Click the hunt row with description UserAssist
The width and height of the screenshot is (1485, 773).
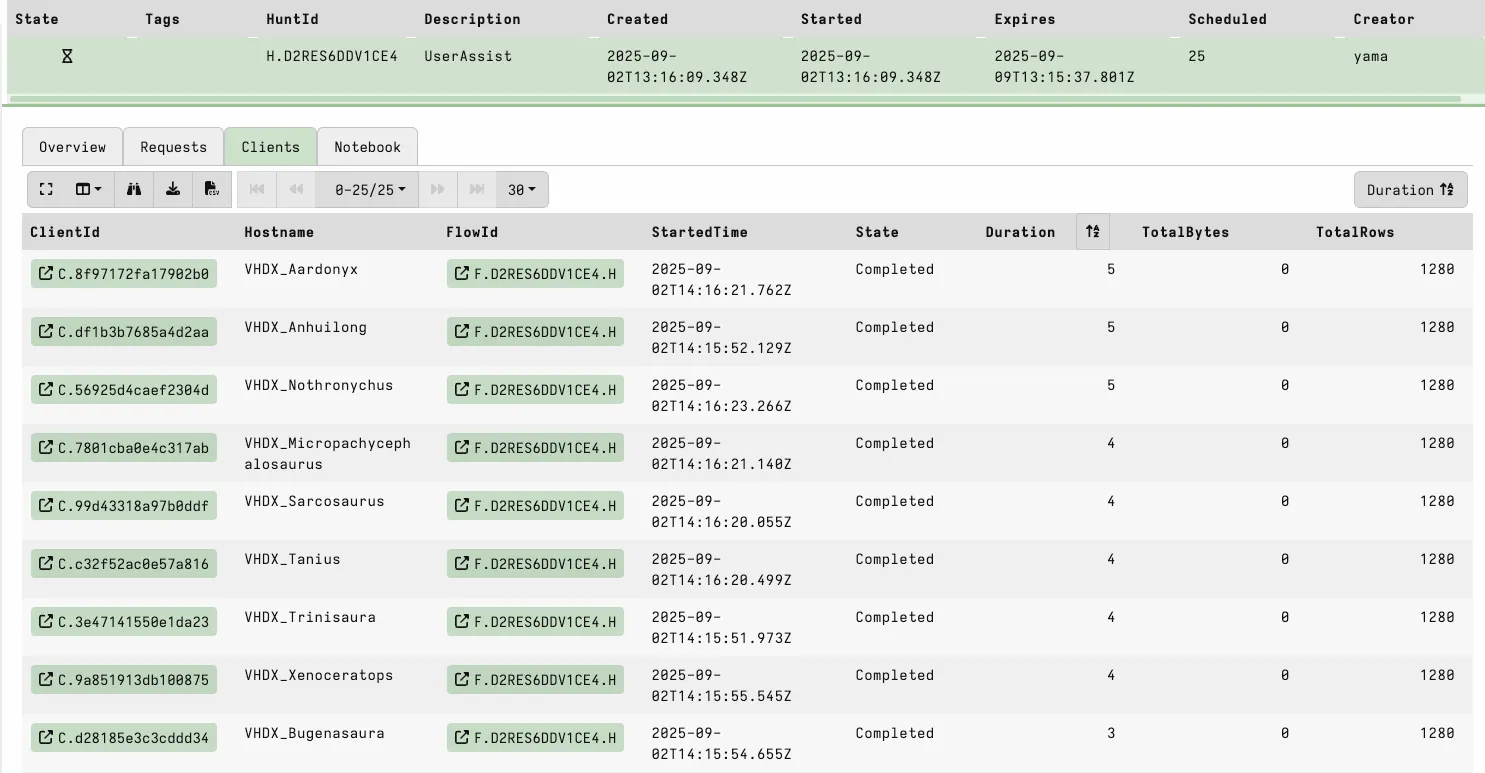coord(468,57)
